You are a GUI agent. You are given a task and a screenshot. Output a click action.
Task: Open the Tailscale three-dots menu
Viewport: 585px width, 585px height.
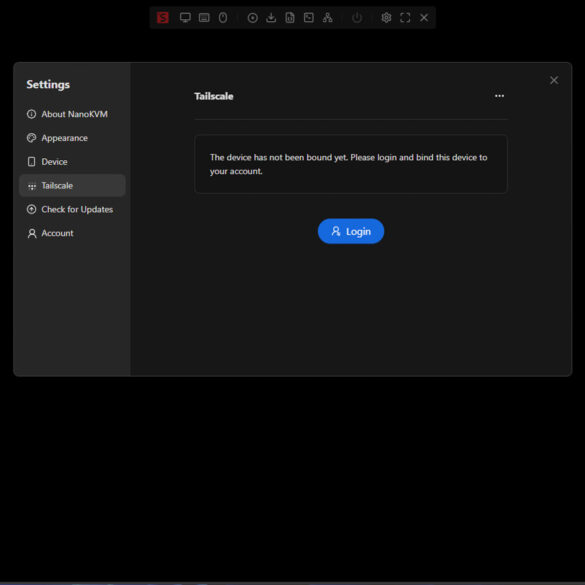(499, 96)
